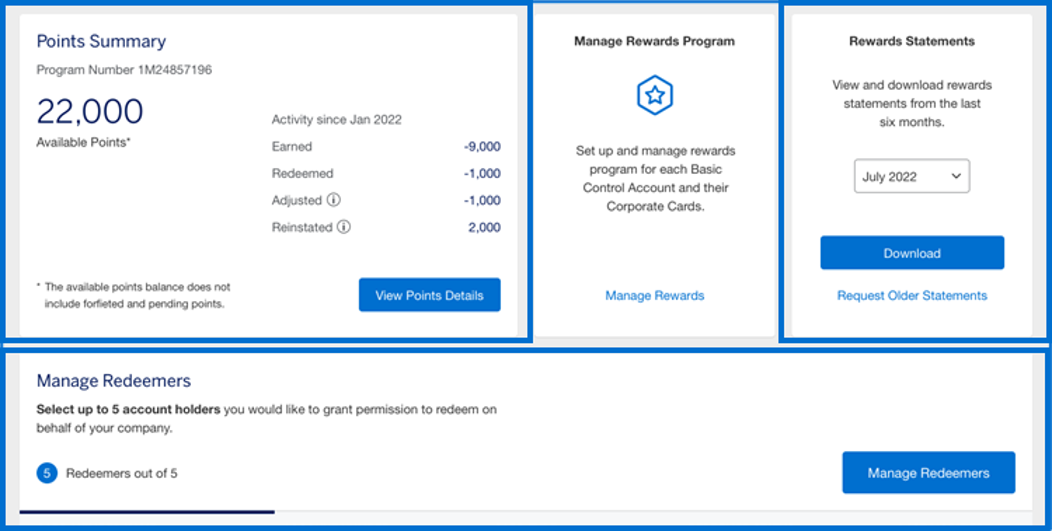
Task: Click the info icon beside Reinstated
Action: click(x=343, y=227)
